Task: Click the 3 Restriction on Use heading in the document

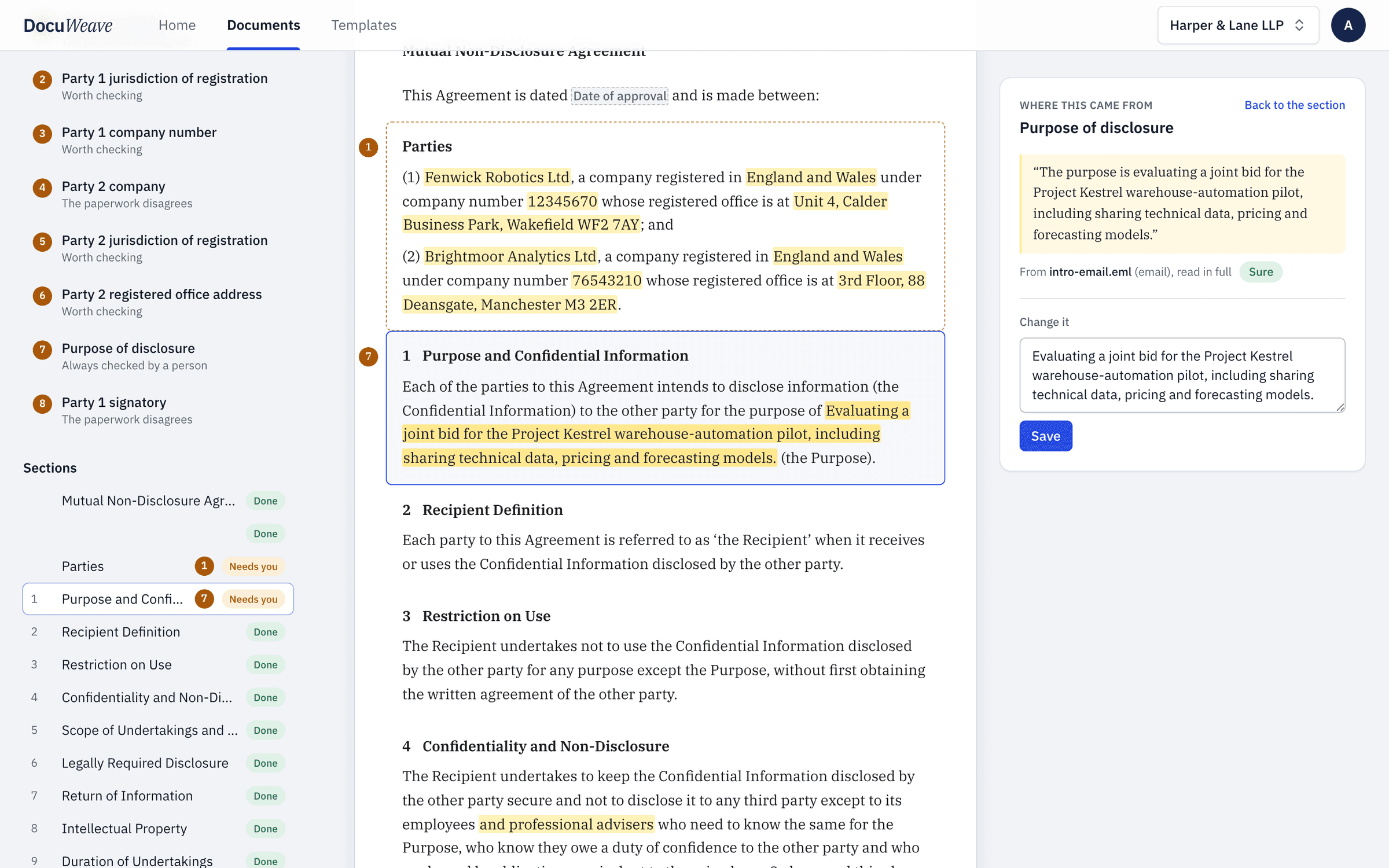Action: coord(476,616)
